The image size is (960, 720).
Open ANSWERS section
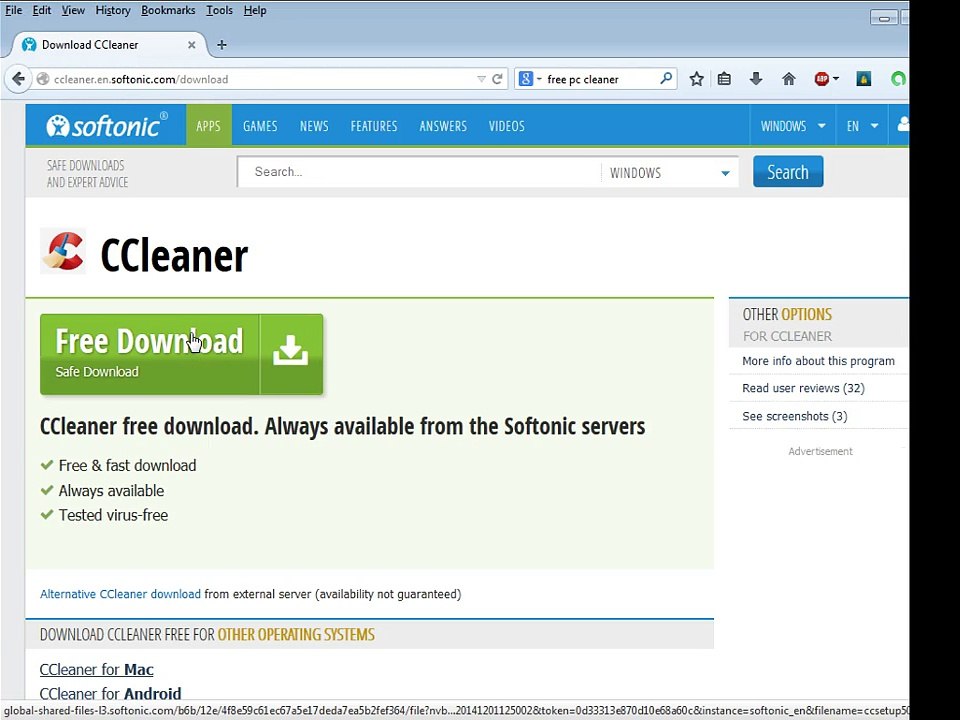coord(443,126)
